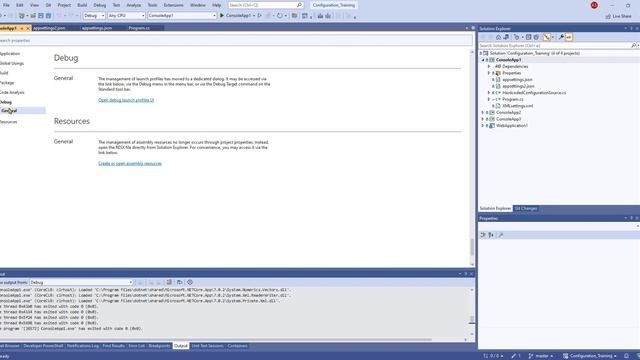
Task: Switch views icon in Solution Explorer toolbar
Action: pos(506,37)
